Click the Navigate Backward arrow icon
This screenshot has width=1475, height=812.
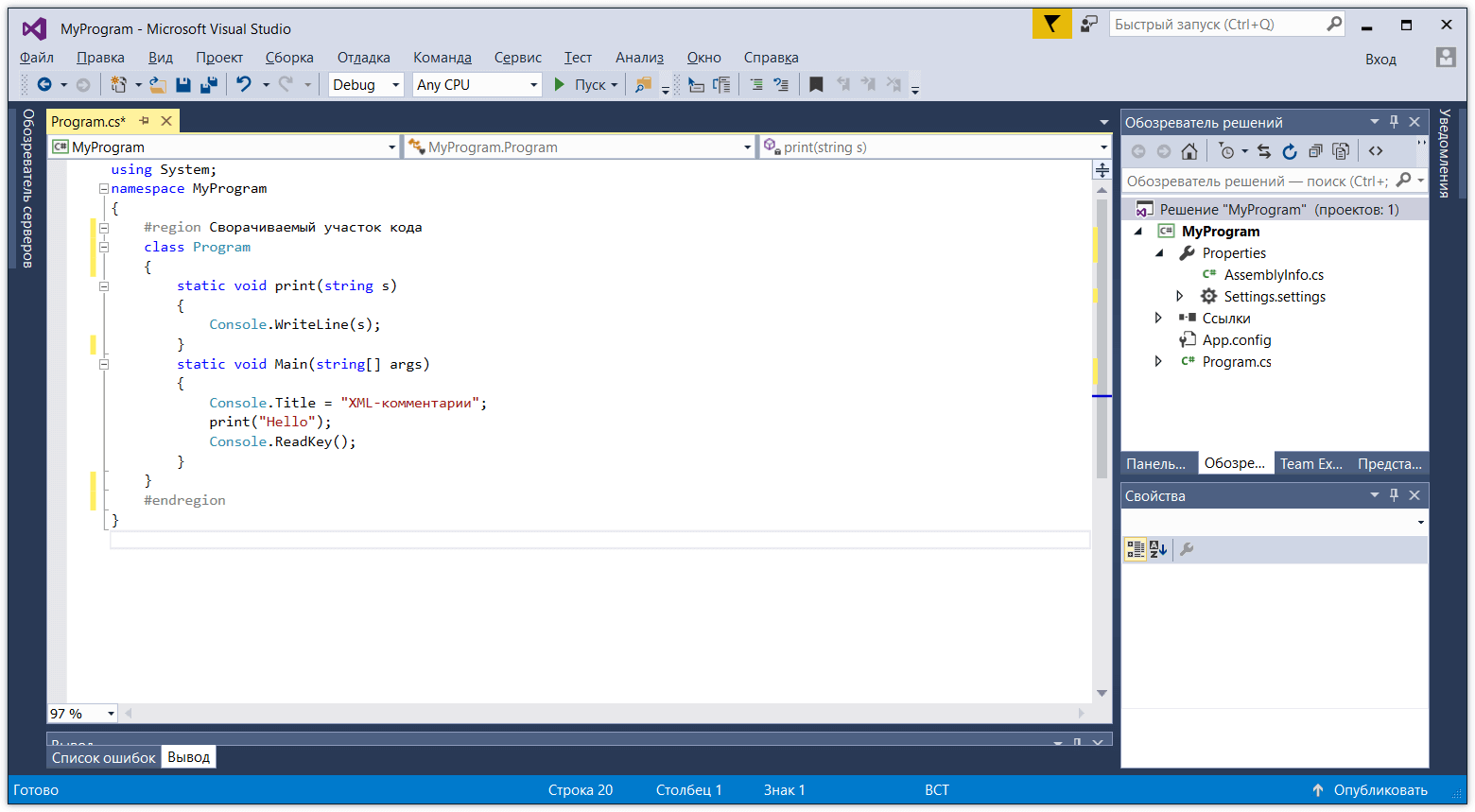[x=44, y=85]
